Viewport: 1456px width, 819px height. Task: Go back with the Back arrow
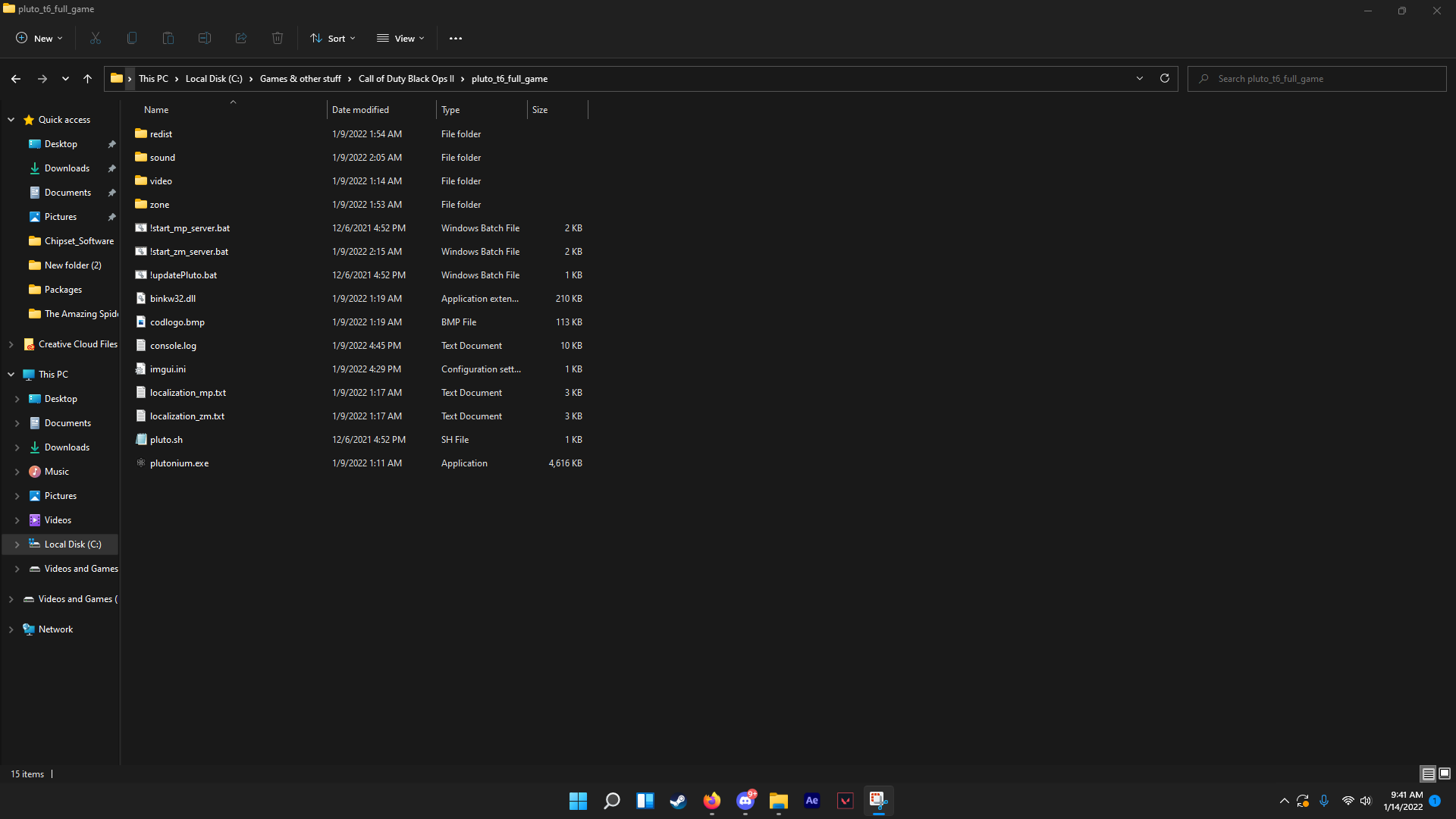(x=16, y=79)
